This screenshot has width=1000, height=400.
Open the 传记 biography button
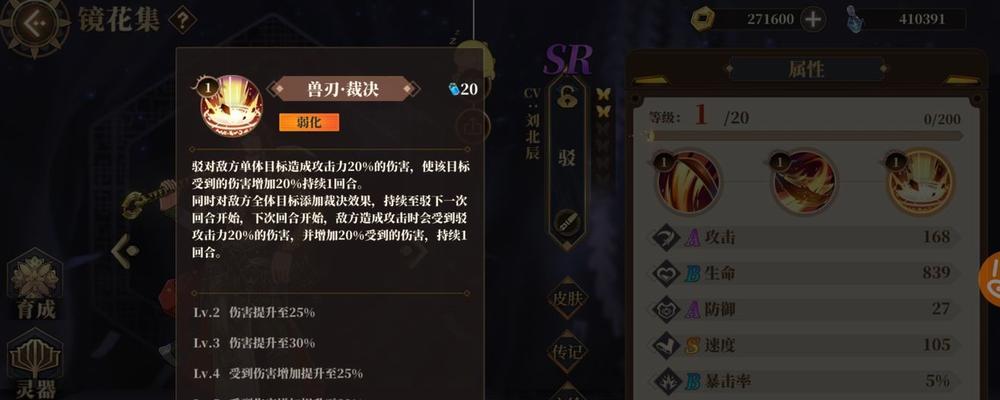click(567, 351)
